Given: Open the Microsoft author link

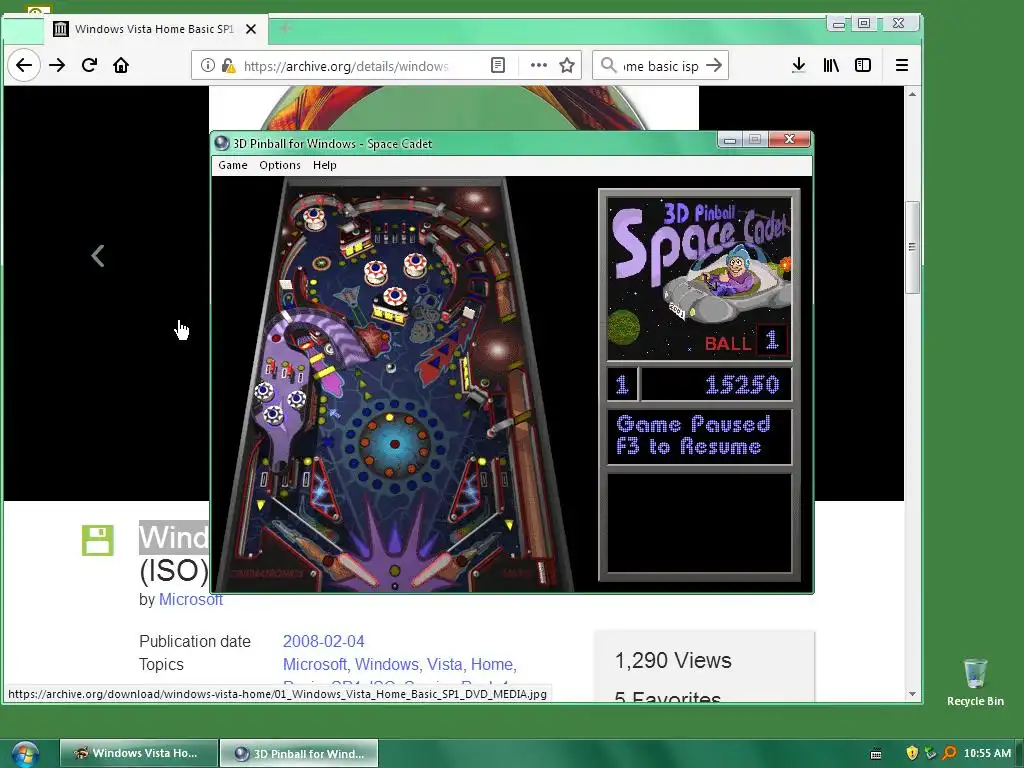Looking at the screenshot, I should point(191,600).
